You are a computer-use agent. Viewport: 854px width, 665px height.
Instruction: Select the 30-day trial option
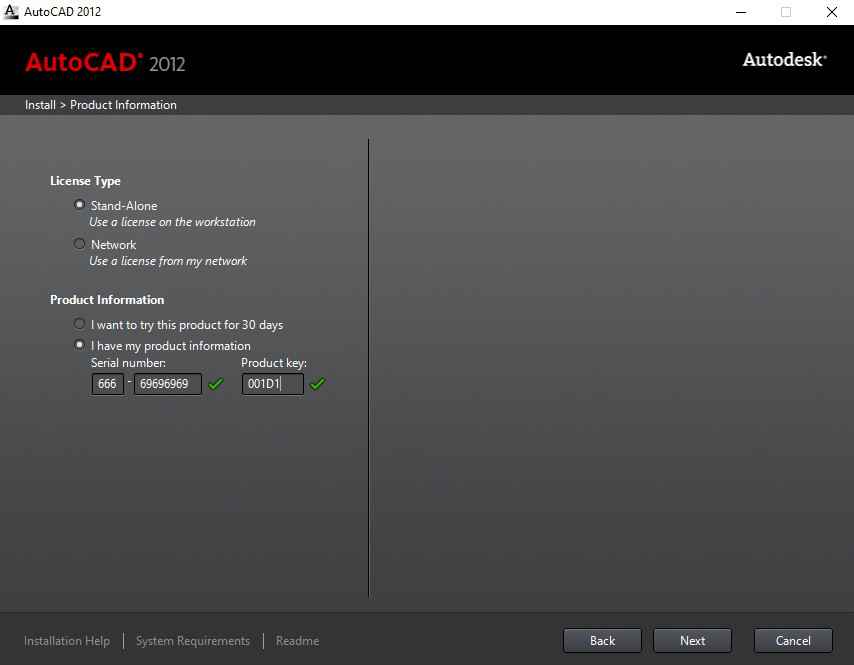click(80, 325)
